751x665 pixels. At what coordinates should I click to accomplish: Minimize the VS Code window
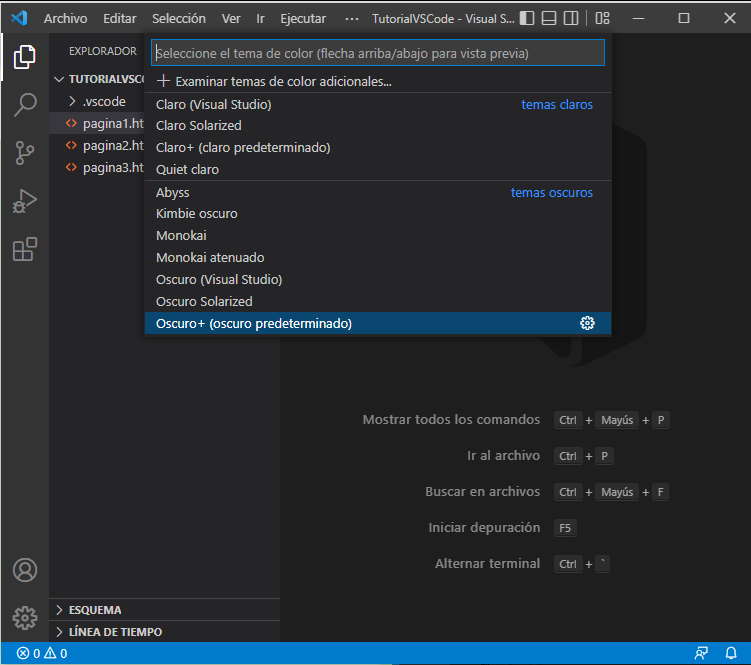(x=638, y=18)
